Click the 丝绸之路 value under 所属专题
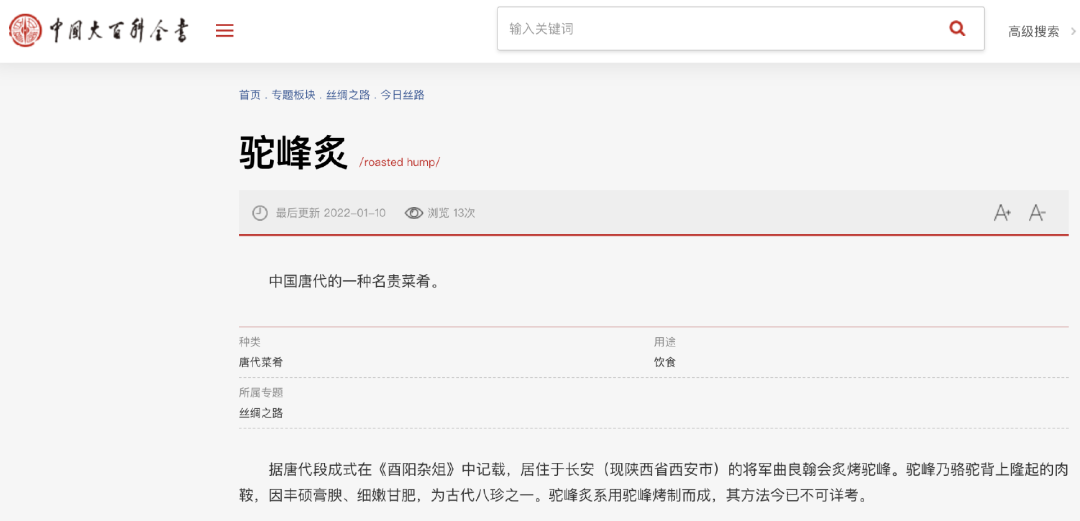This screenshot has width=1080, height=521. pos(261,413)
